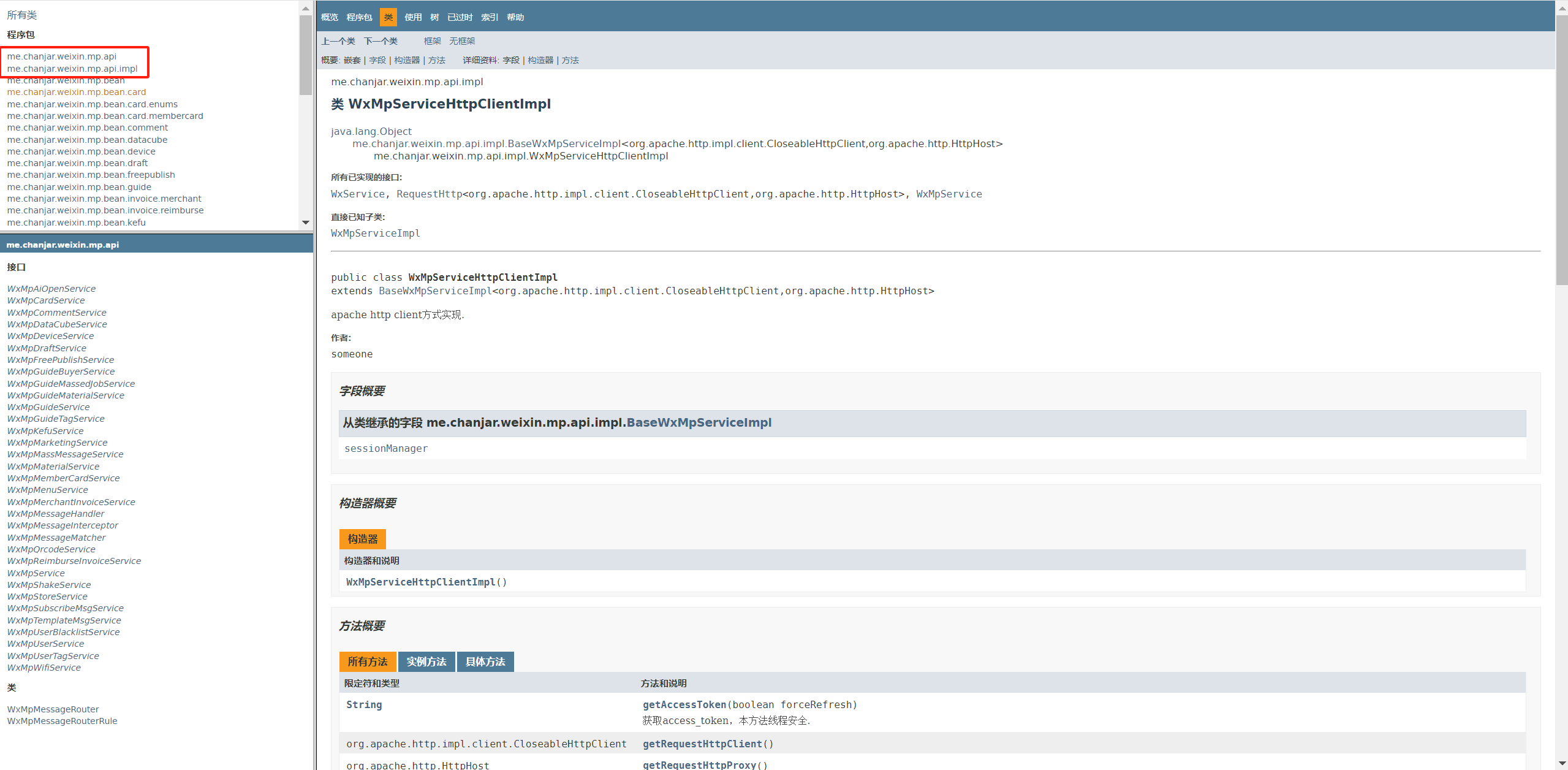This screenshot has height=770, width=1568.
Task: Open WxMpCardService interface link
Action: coord(46,300)
